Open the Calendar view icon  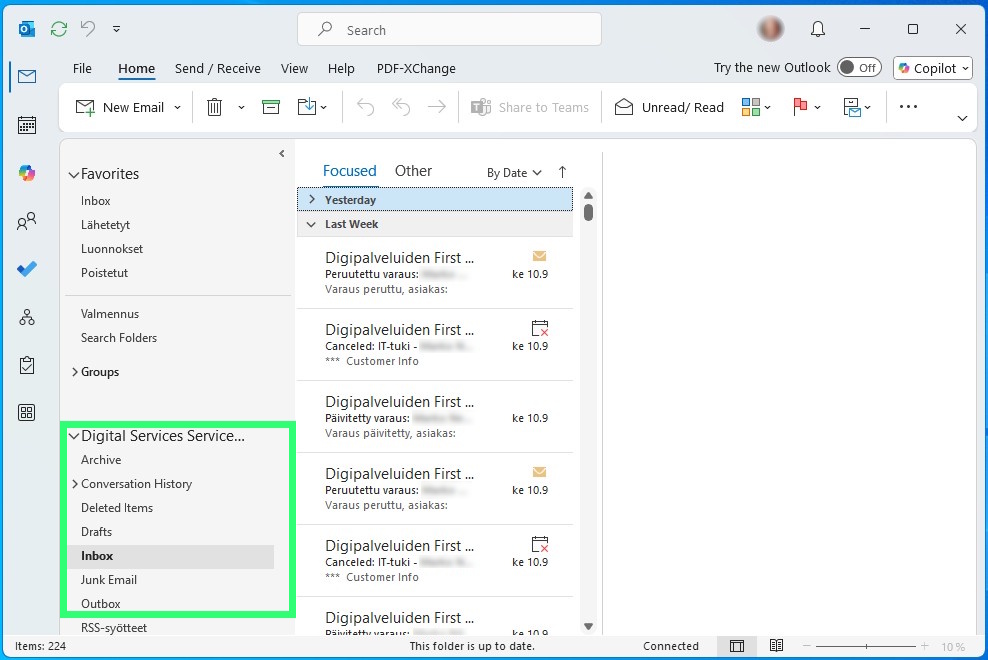[26, 124]
